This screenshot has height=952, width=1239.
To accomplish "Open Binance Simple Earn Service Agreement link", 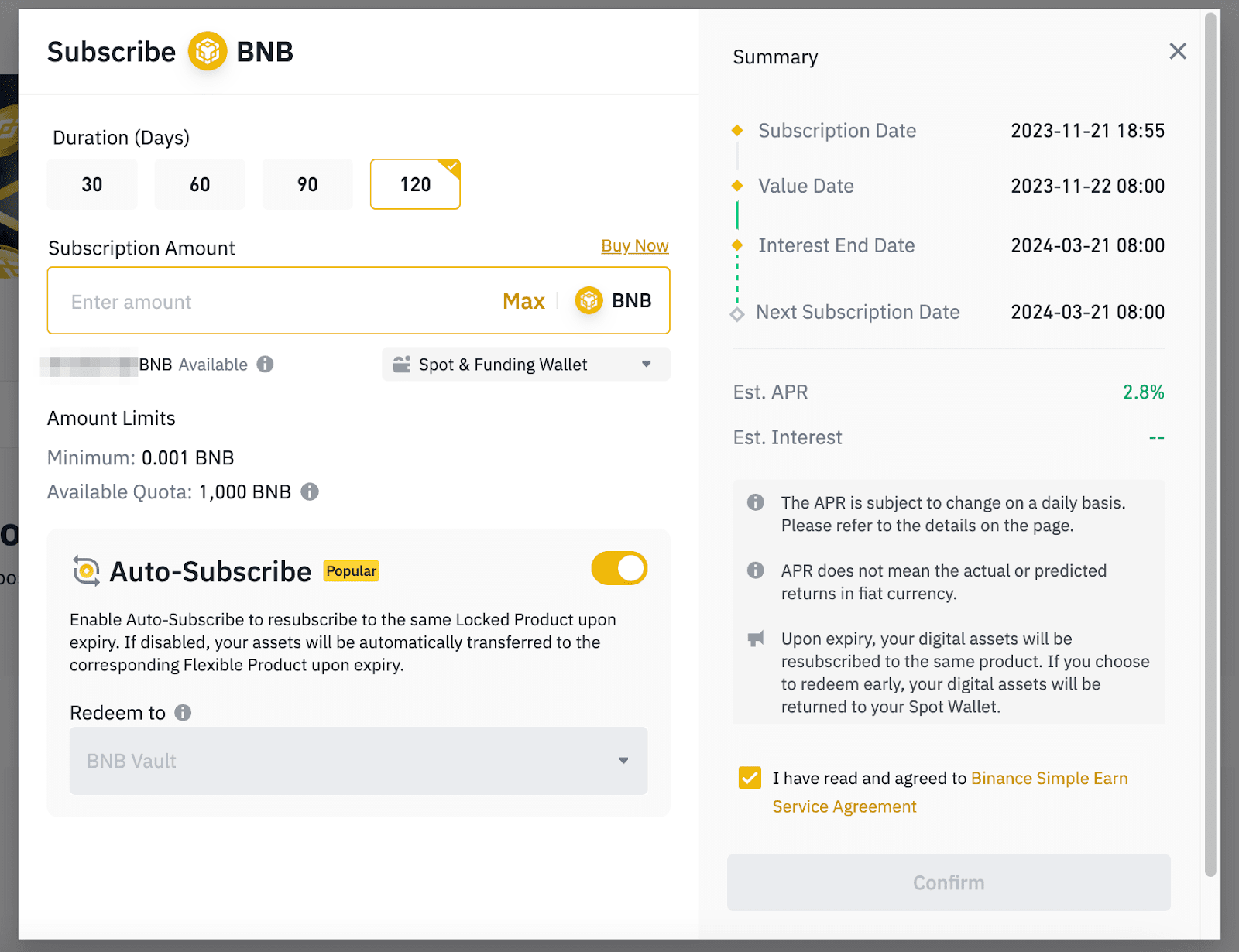I will tap(949, 793).
